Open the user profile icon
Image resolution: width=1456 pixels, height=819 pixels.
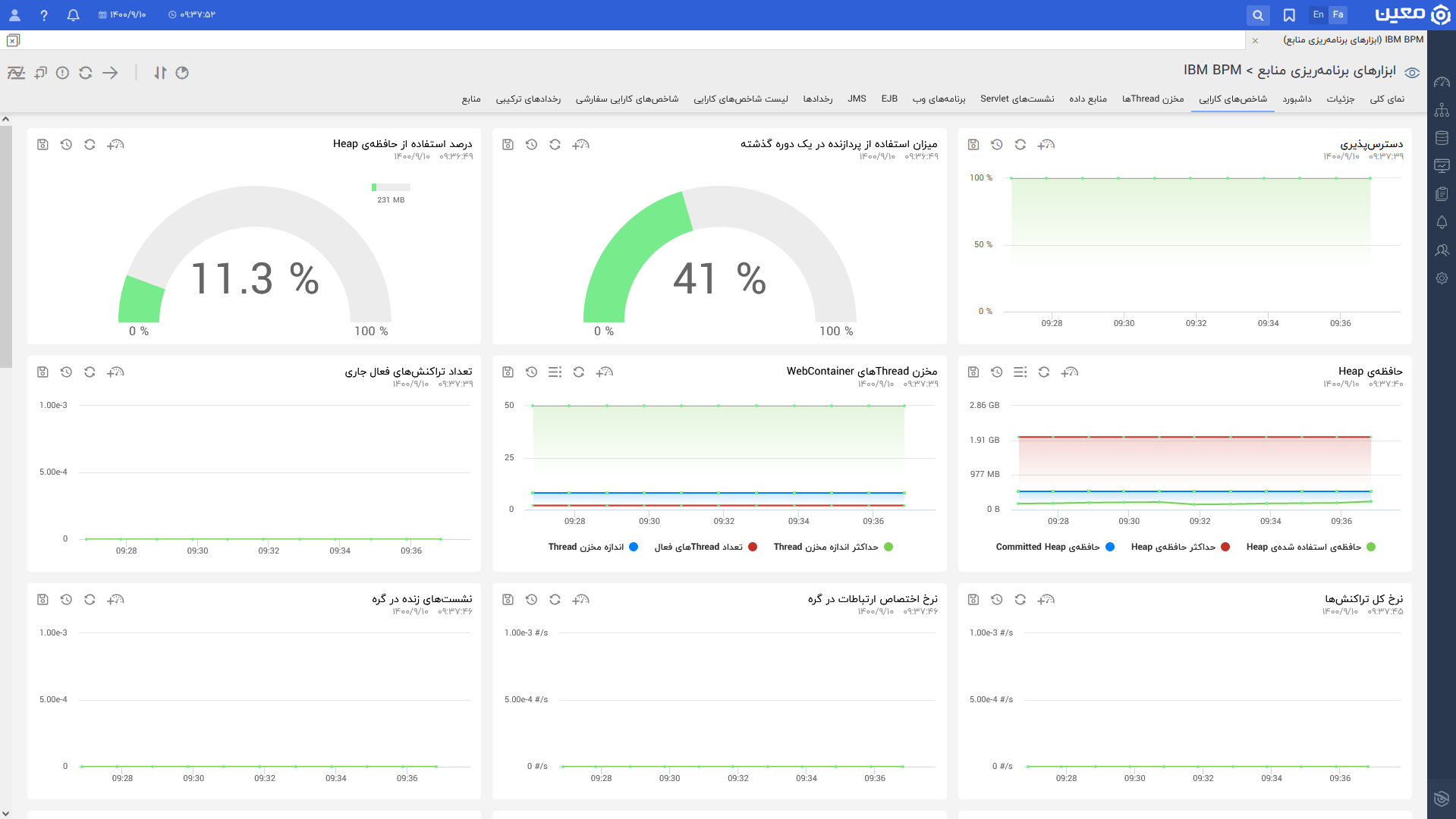pos(14,14)
